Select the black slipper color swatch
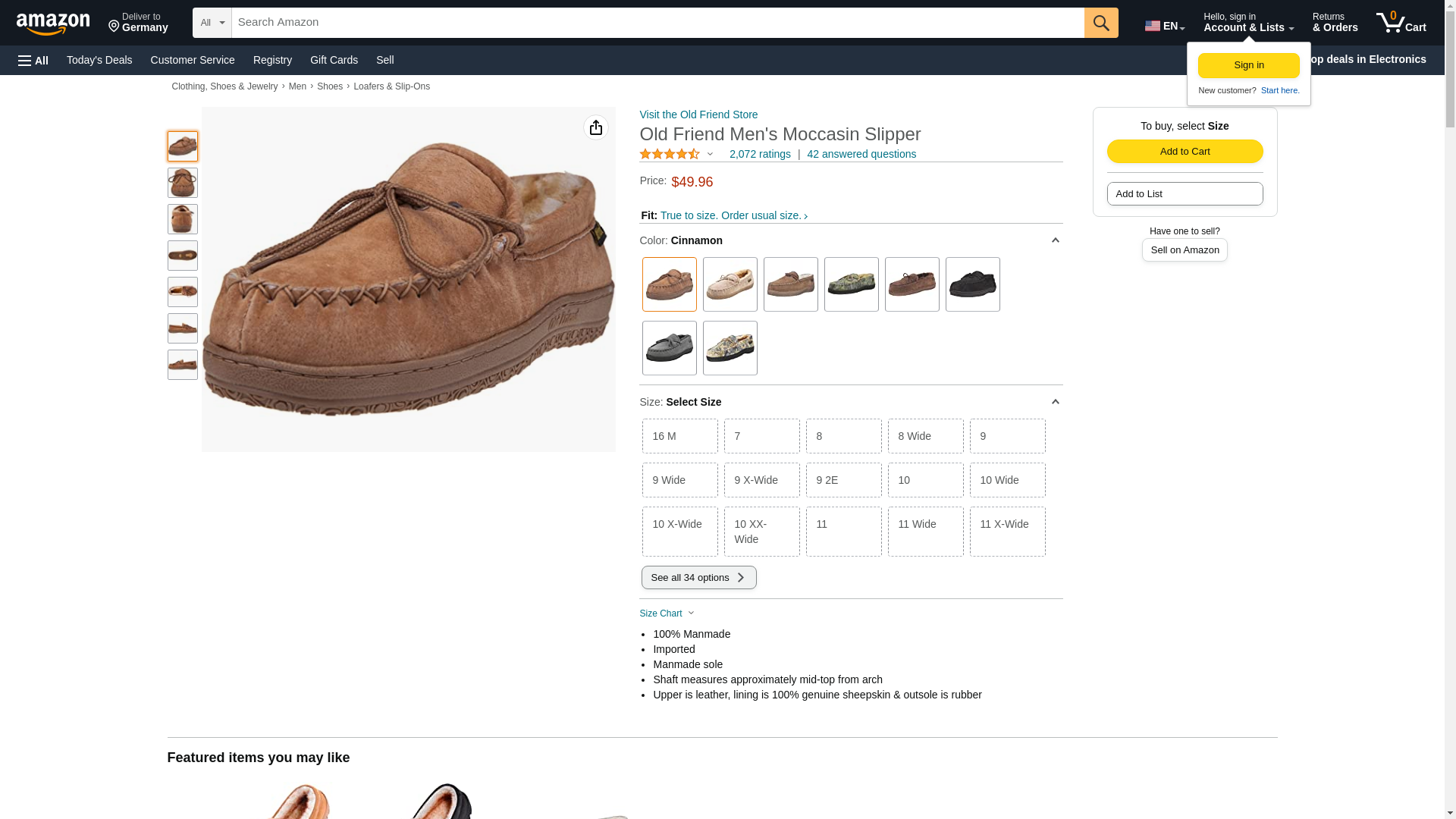The width and height of the screenshot is (1456, 819). point(972,284)
